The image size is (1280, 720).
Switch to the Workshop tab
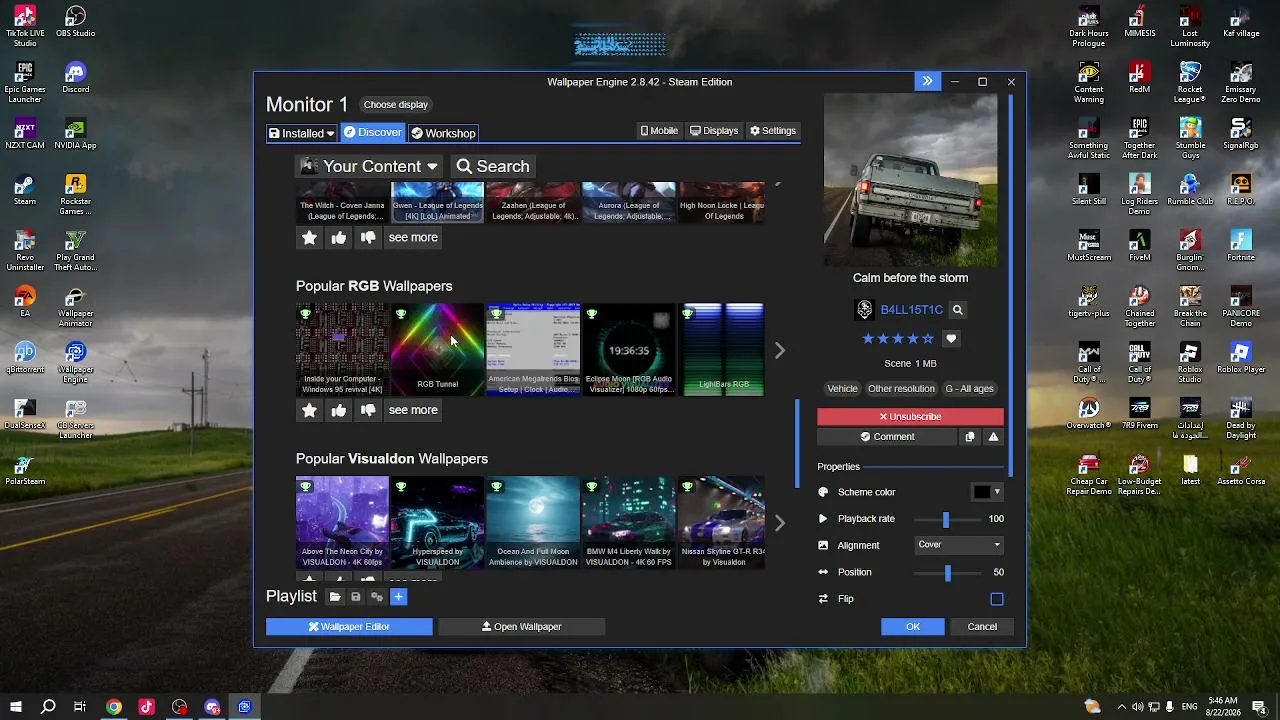(x=443, y=133)
